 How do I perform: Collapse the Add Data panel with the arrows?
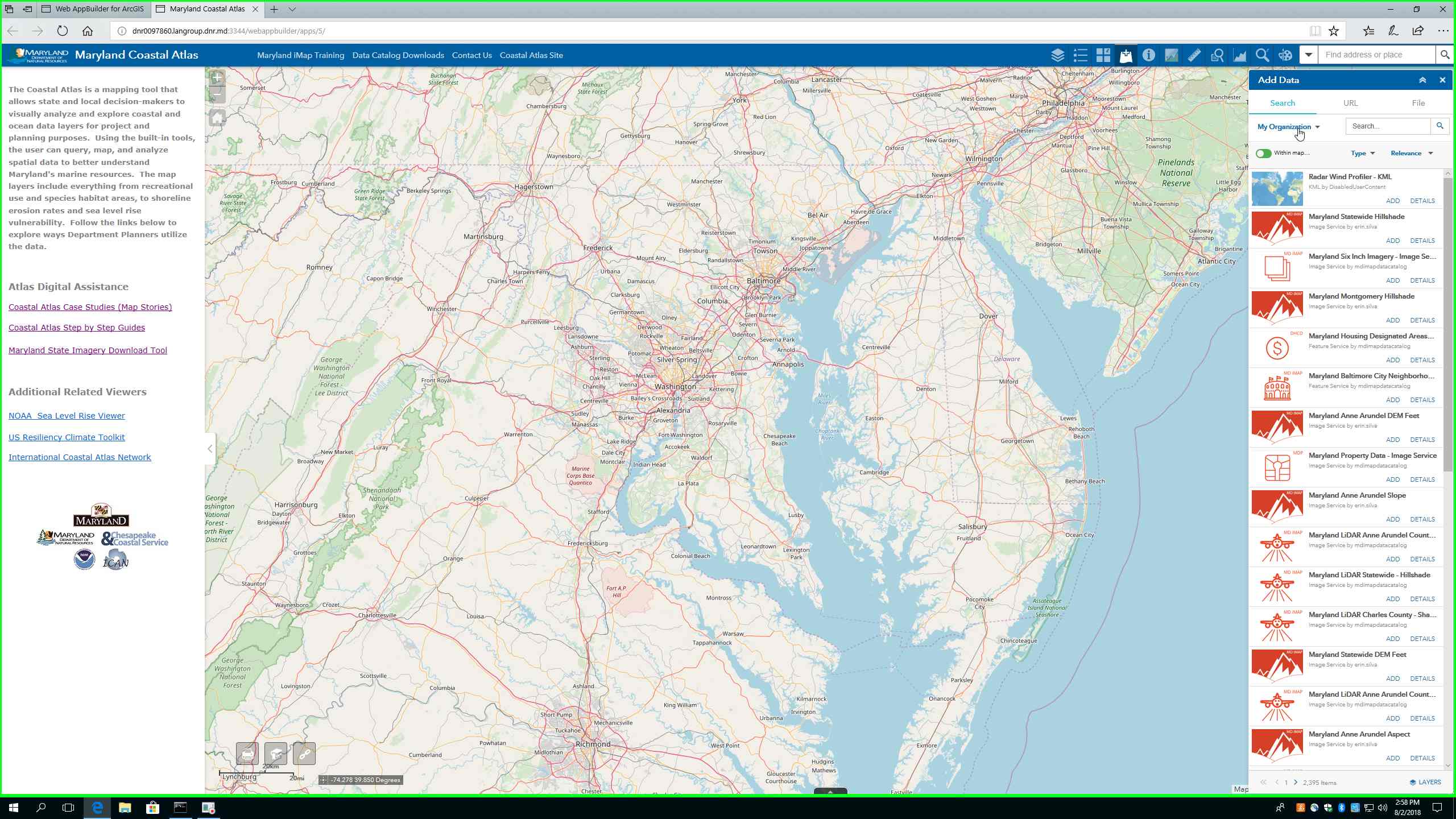point(1423,80)
